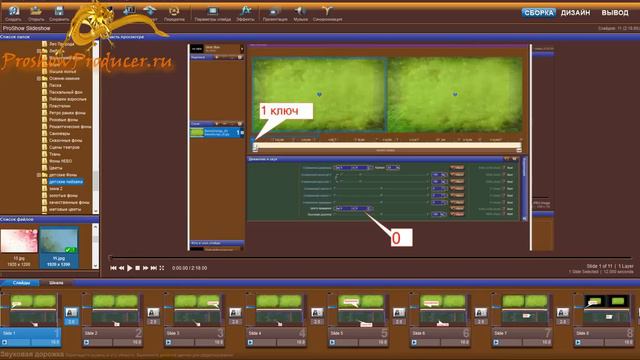
Task: Open transition icon after Slide 4
Action: click(x=317, y=313)
